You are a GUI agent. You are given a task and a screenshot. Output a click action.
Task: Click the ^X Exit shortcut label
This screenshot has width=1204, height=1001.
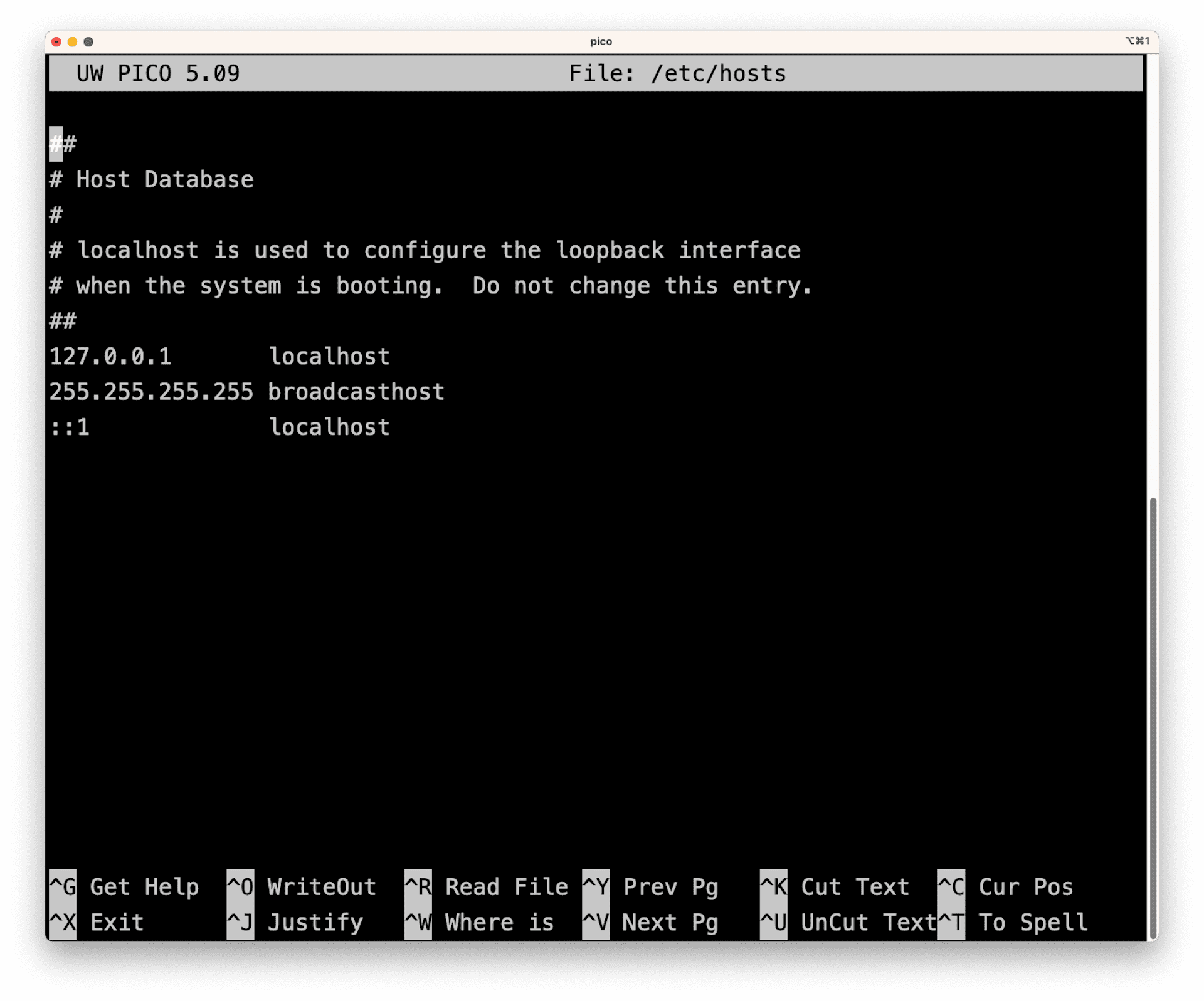point(97,923)
